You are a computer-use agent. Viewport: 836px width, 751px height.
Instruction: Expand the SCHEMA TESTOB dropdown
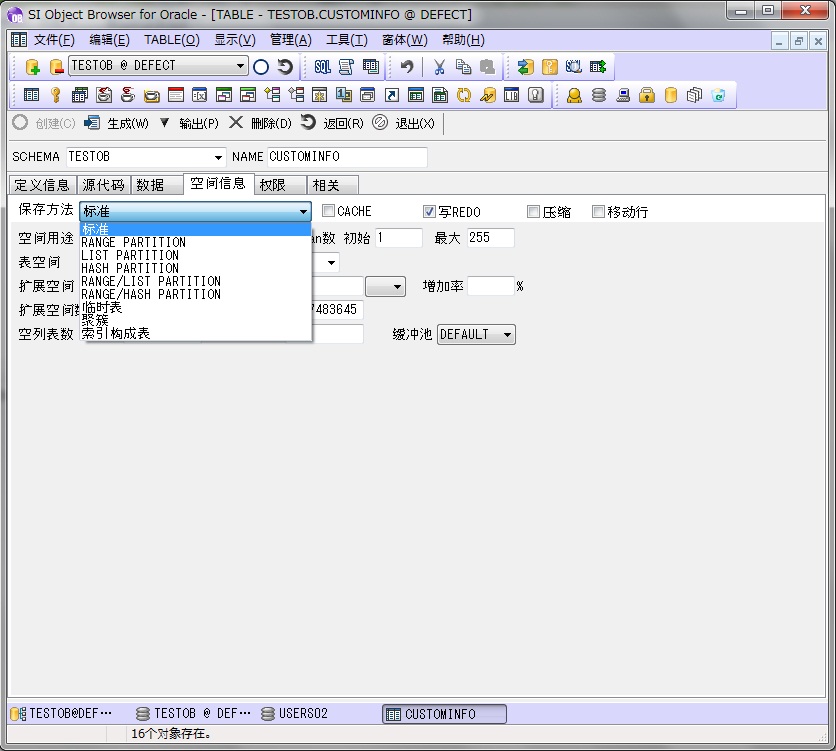[x=218, y=157]
